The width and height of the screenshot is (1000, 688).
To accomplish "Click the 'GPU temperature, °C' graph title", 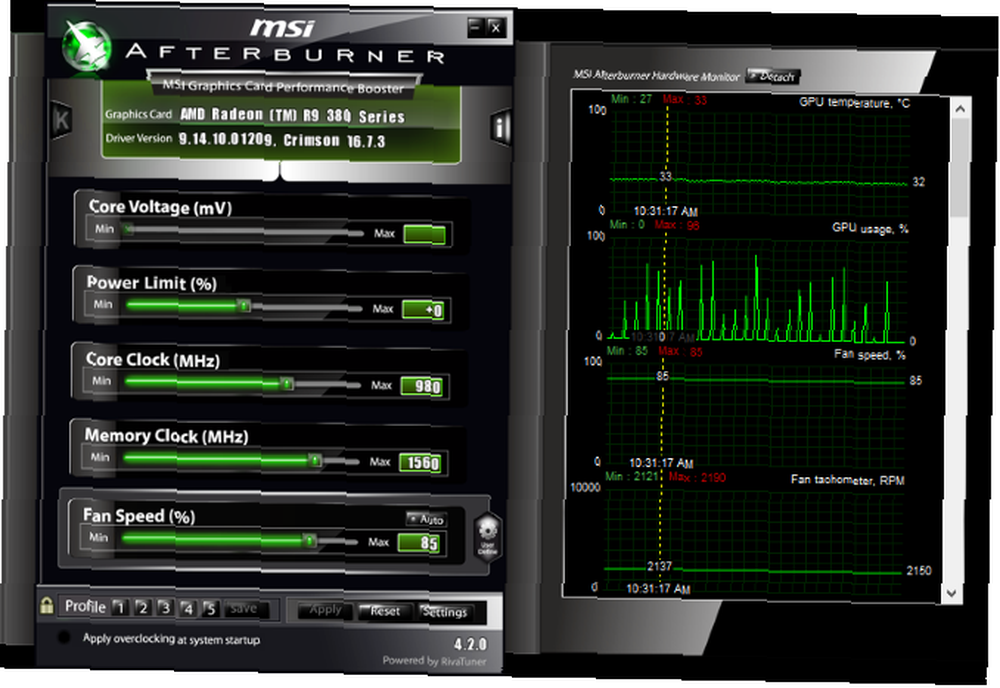I will 855,103.
